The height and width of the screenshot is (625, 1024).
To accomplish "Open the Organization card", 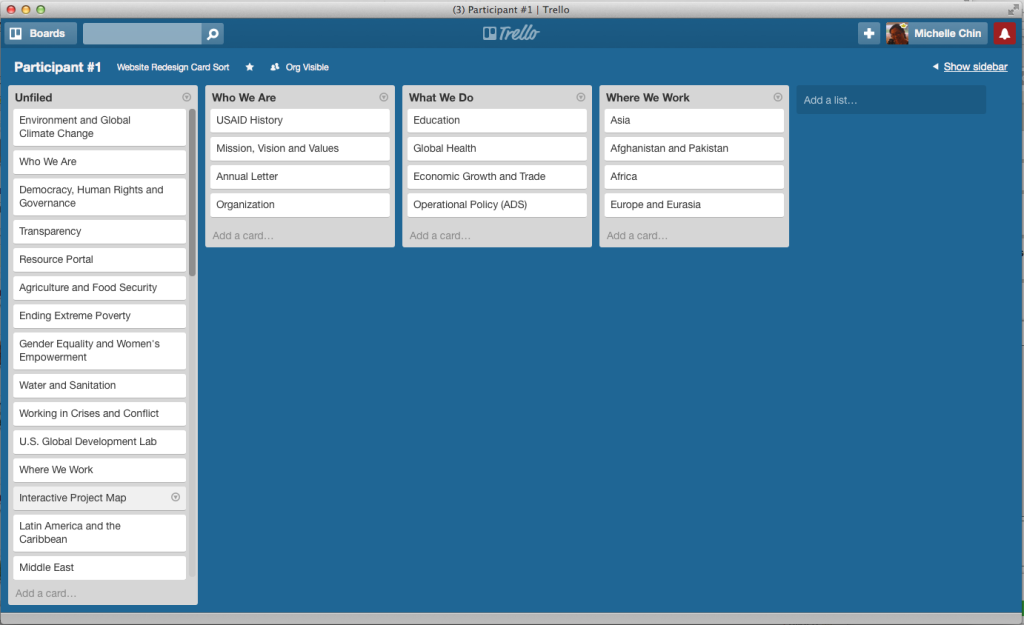I will click(300, 204).
